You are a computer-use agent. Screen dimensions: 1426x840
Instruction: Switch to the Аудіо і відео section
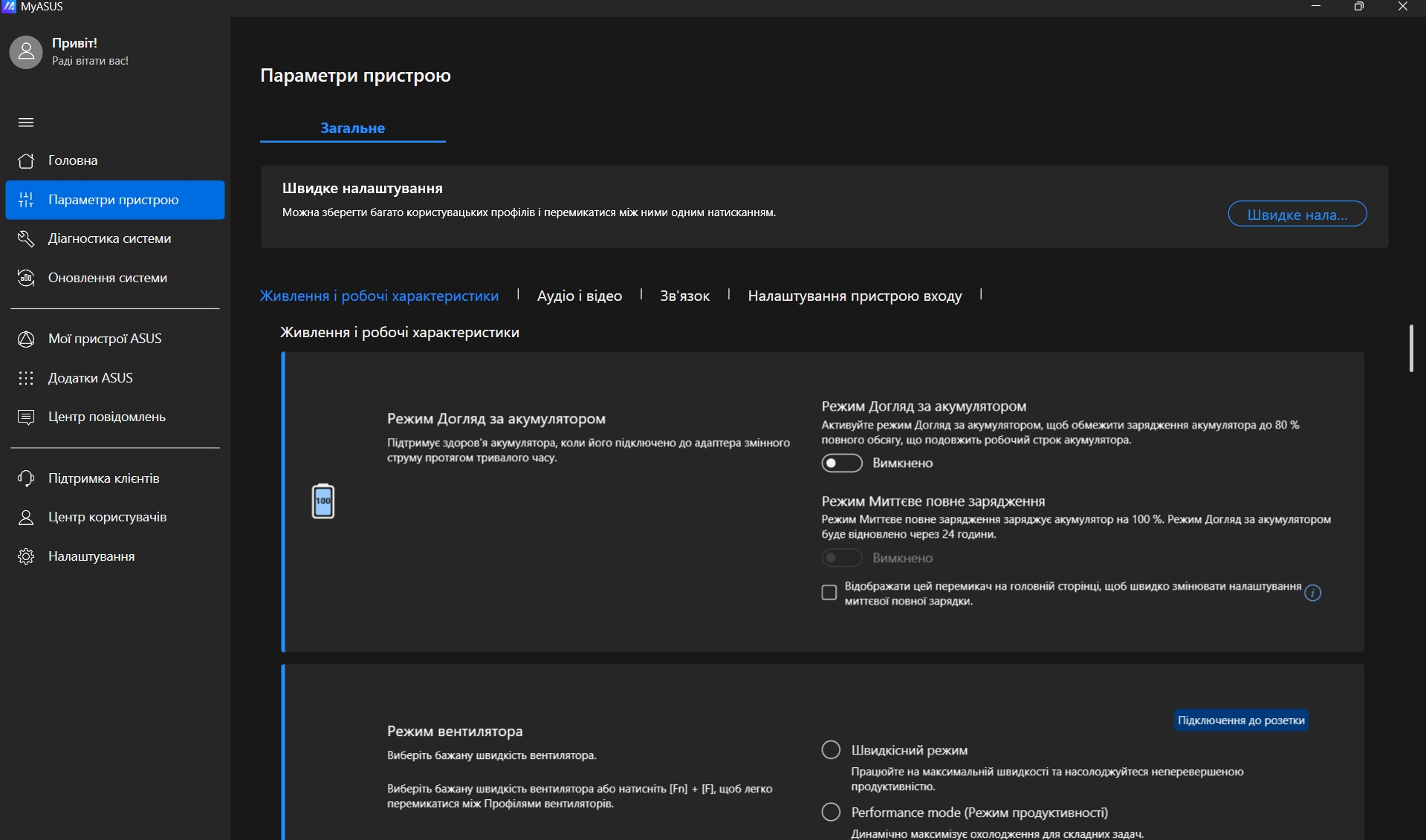coord(579,296)
